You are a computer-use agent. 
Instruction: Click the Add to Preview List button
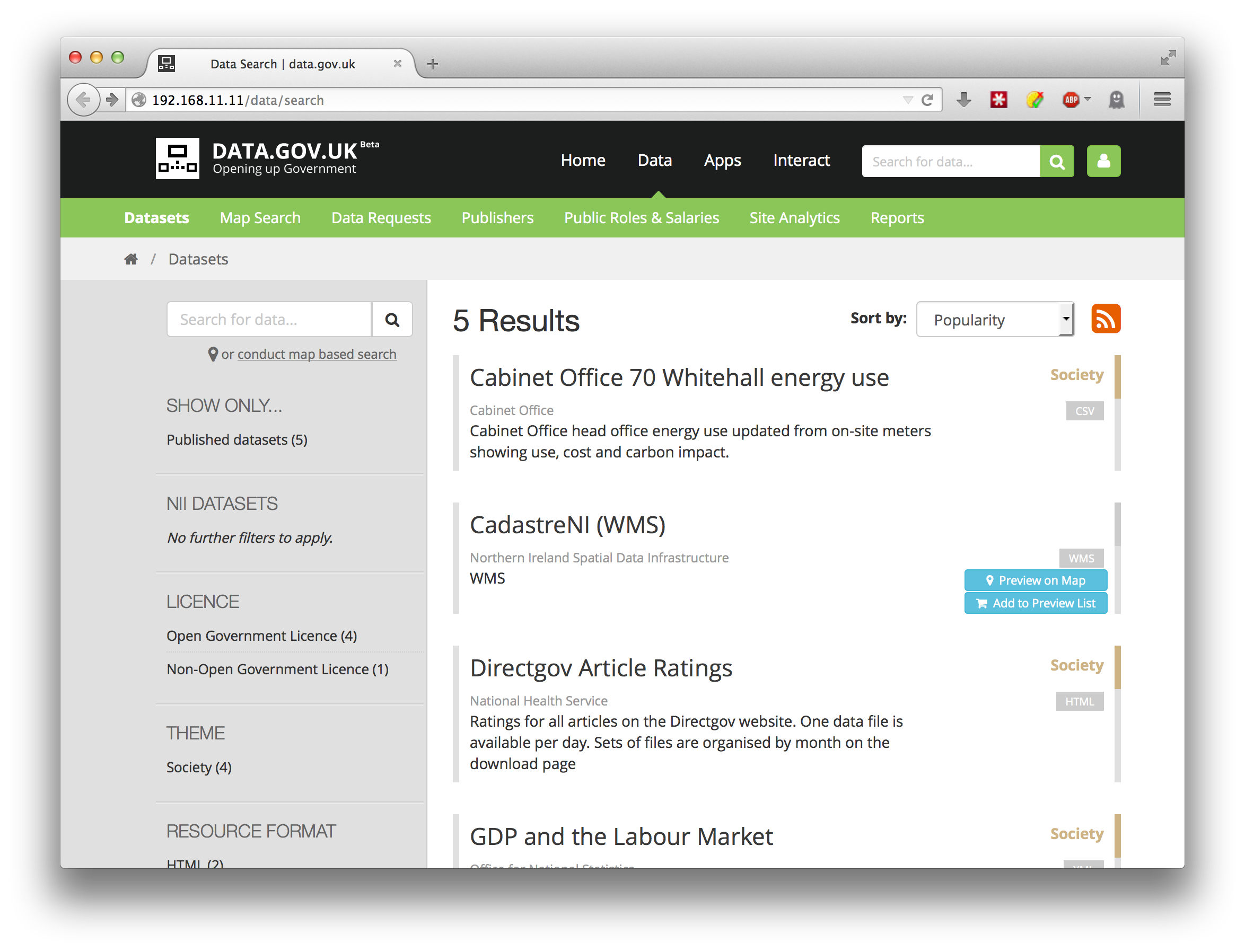point(1036,604)
